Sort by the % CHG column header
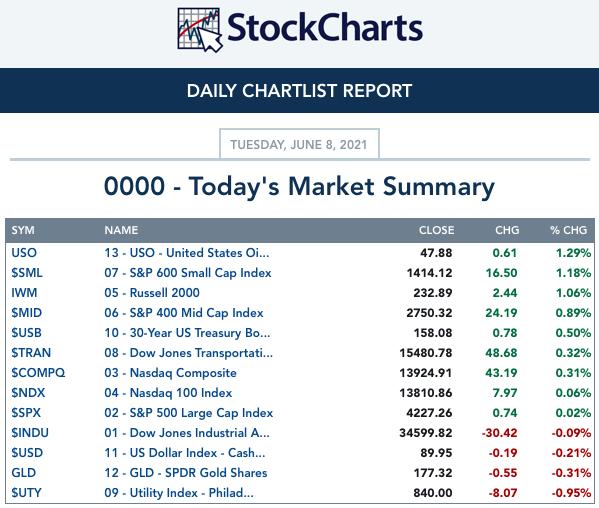Image resolution: width=599 pixels, height=508 pixels. click(x=568, y=230)
